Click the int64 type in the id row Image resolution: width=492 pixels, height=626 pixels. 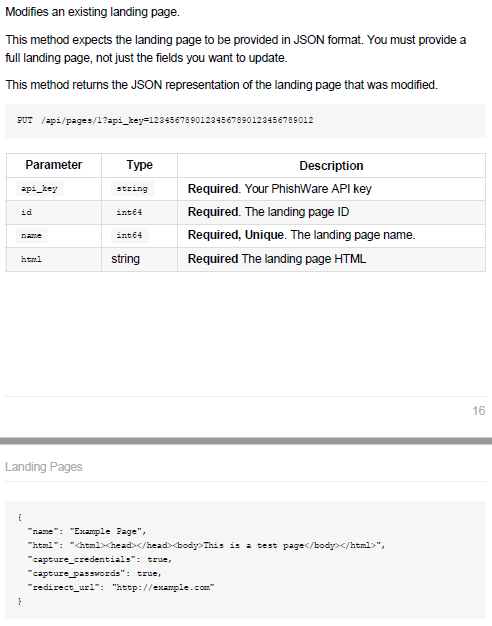click(129, 212)
